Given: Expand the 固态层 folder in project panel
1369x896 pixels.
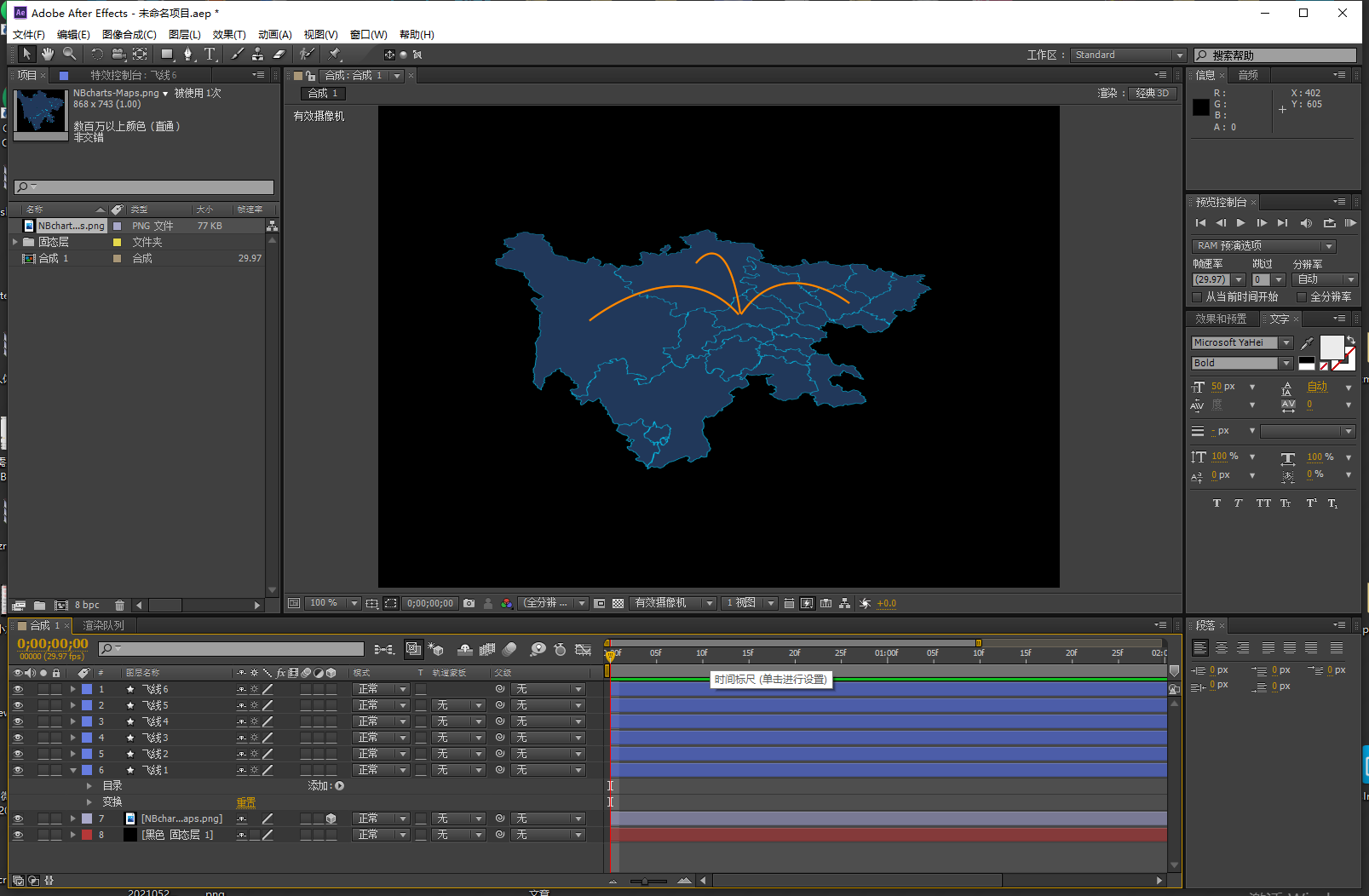Looking at the screenshot, I should [15, 242].
